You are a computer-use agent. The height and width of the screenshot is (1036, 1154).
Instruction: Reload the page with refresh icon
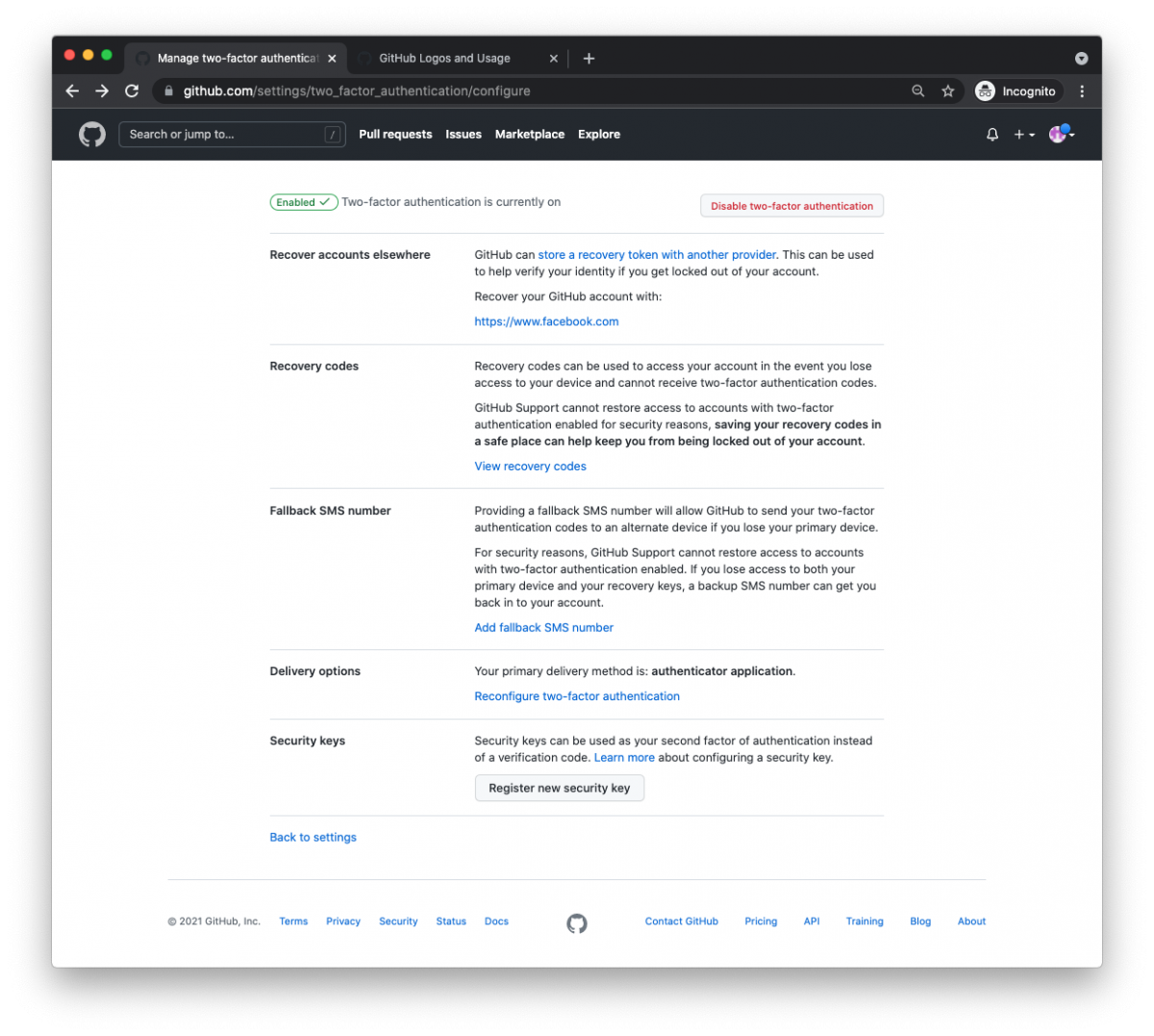132,90
